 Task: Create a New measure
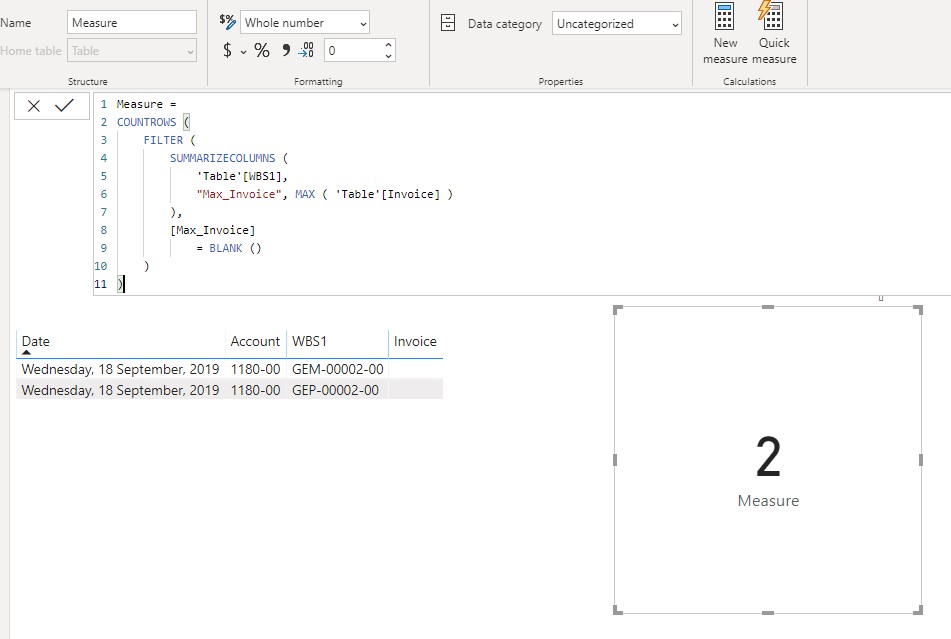(725, 33)
